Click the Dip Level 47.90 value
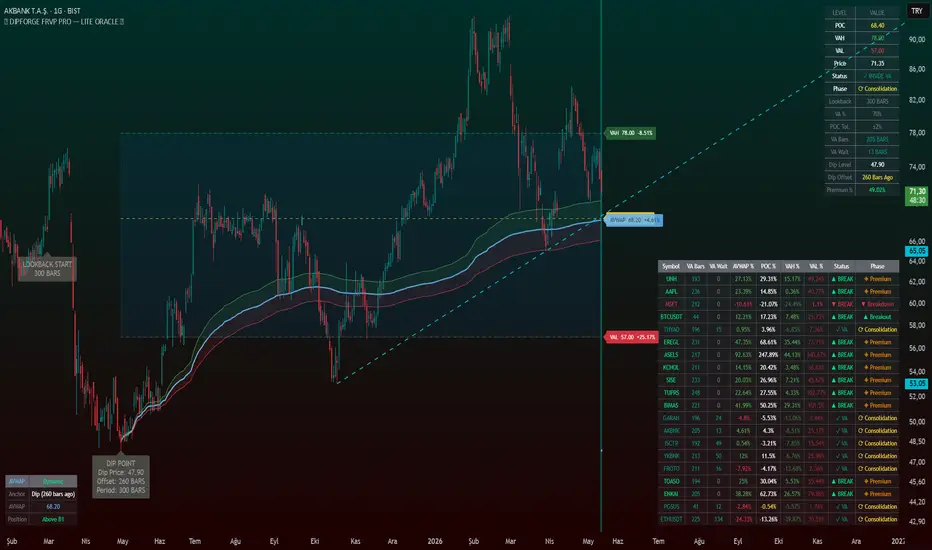This screenshot has width=932, height=550. pyautogui.click(x=877, y=165)
